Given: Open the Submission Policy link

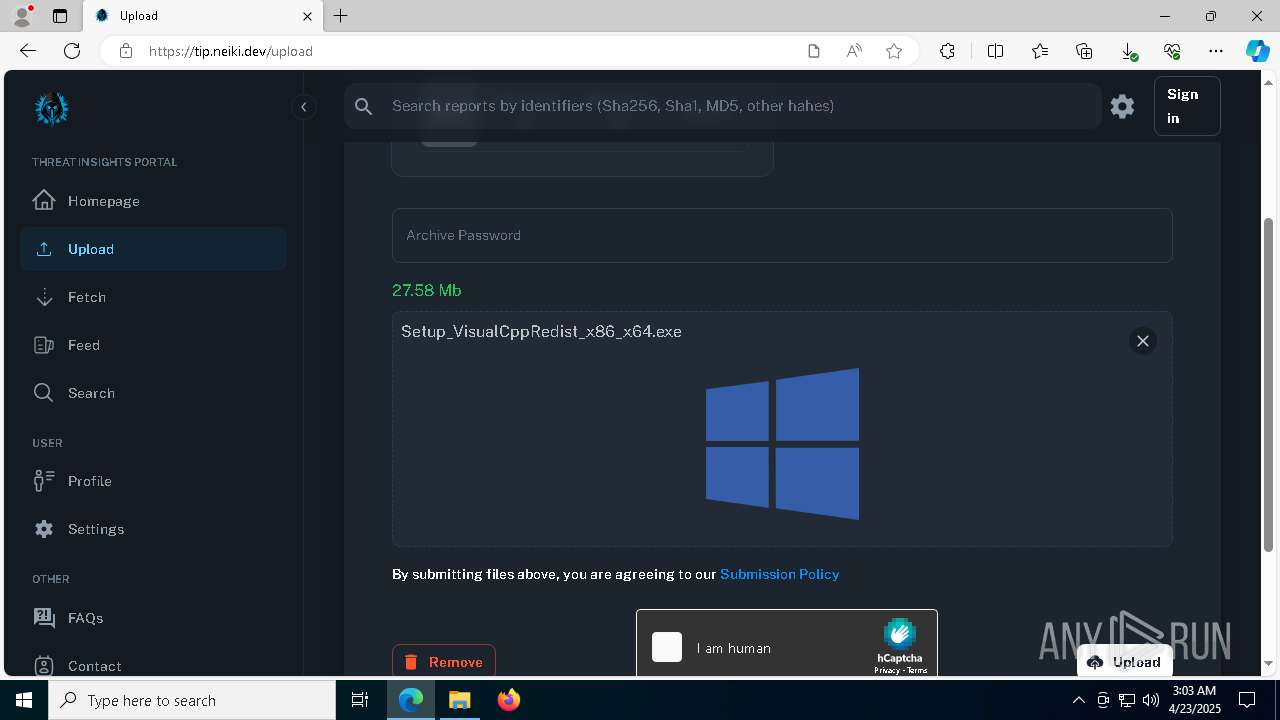Looking at the screenshot, I should click(780, 574).
